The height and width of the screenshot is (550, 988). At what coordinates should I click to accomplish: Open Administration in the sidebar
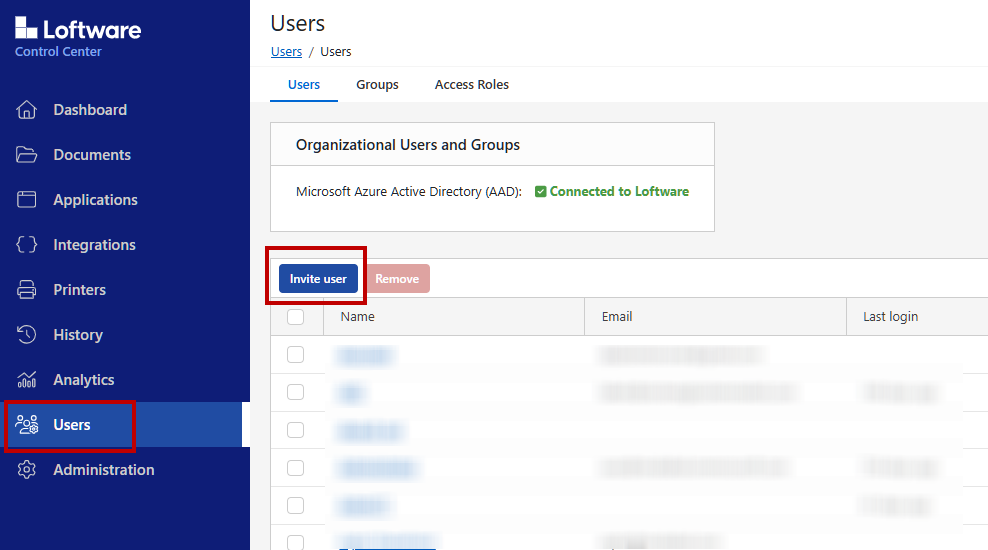coord(104,470)
